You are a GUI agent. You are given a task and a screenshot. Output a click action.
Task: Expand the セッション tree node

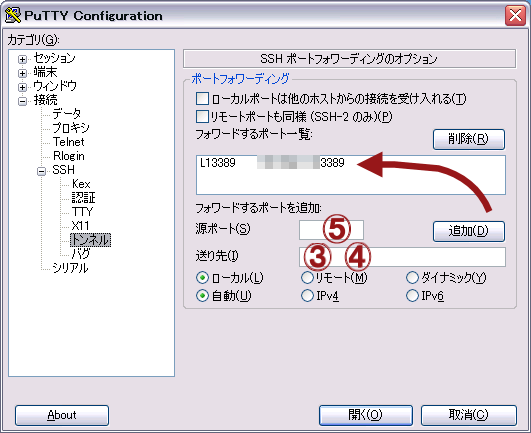(x=22, y=59)
